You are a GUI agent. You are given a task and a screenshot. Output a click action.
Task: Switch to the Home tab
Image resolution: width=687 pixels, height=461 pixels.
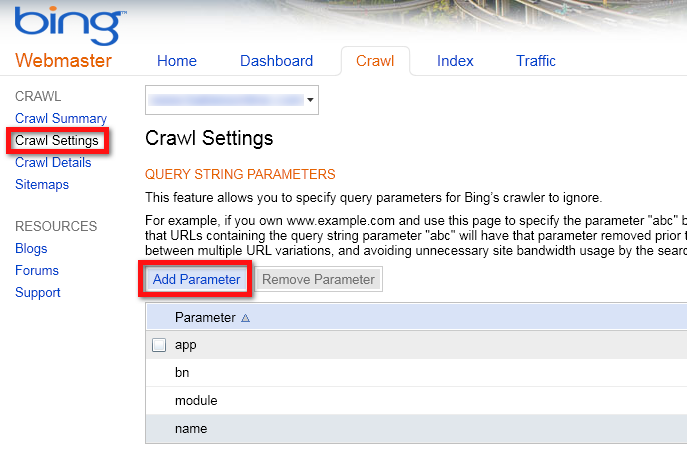coord(177,61)
